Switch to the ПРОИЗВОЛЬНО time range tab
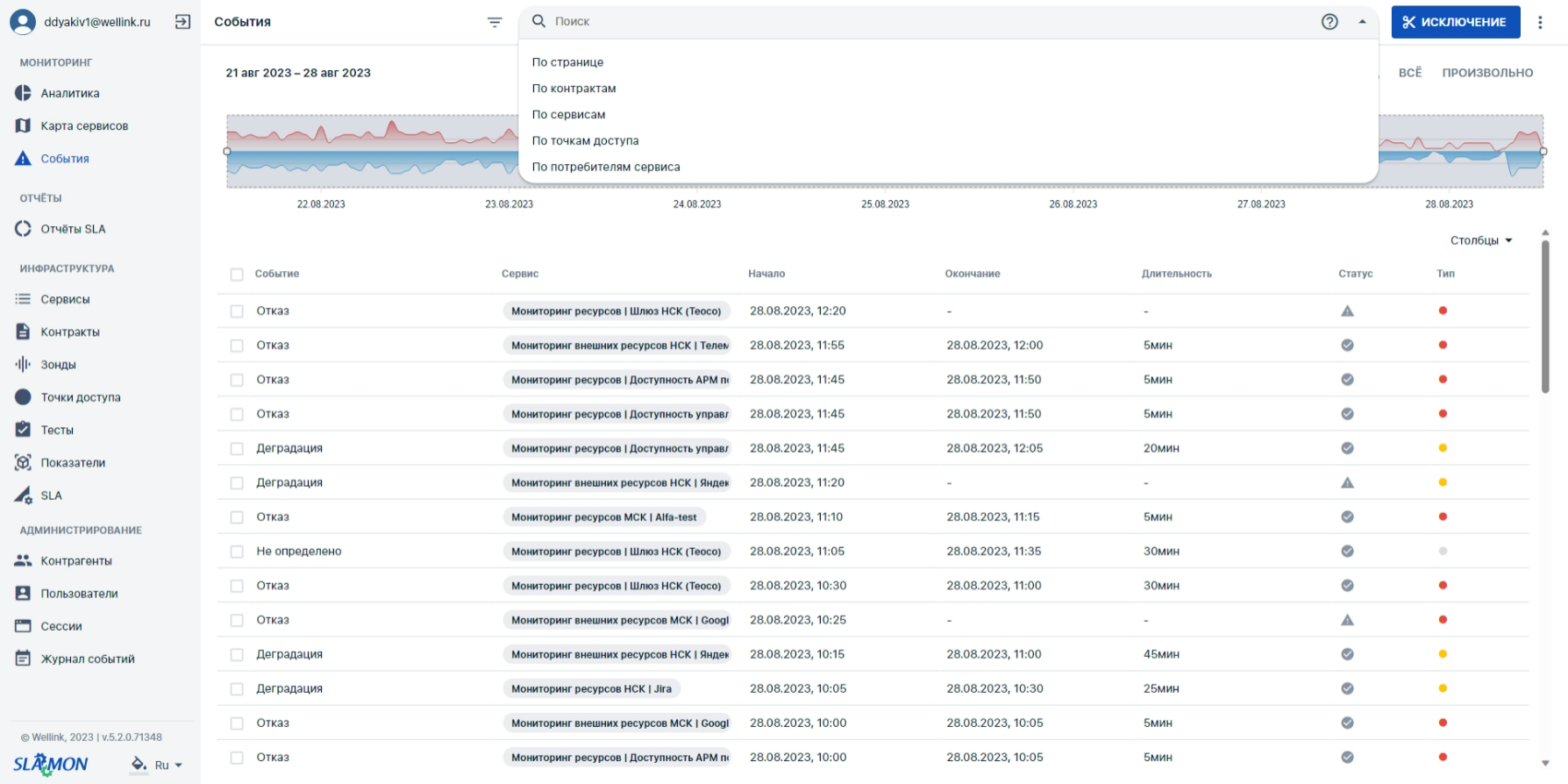 pos(1487,73)
